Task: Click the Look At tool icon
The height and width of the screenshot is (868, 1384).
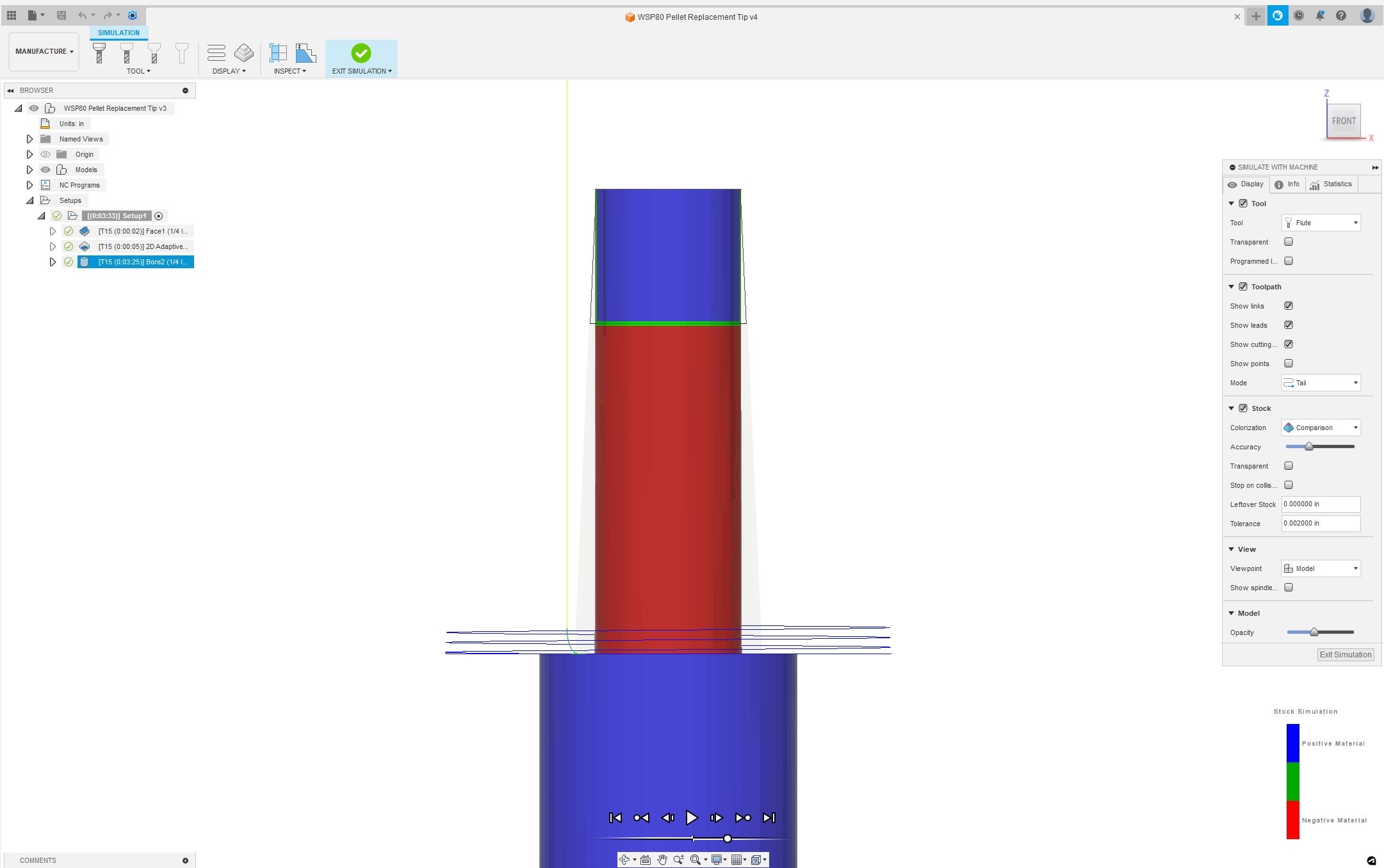Action: tap(646, 860)
